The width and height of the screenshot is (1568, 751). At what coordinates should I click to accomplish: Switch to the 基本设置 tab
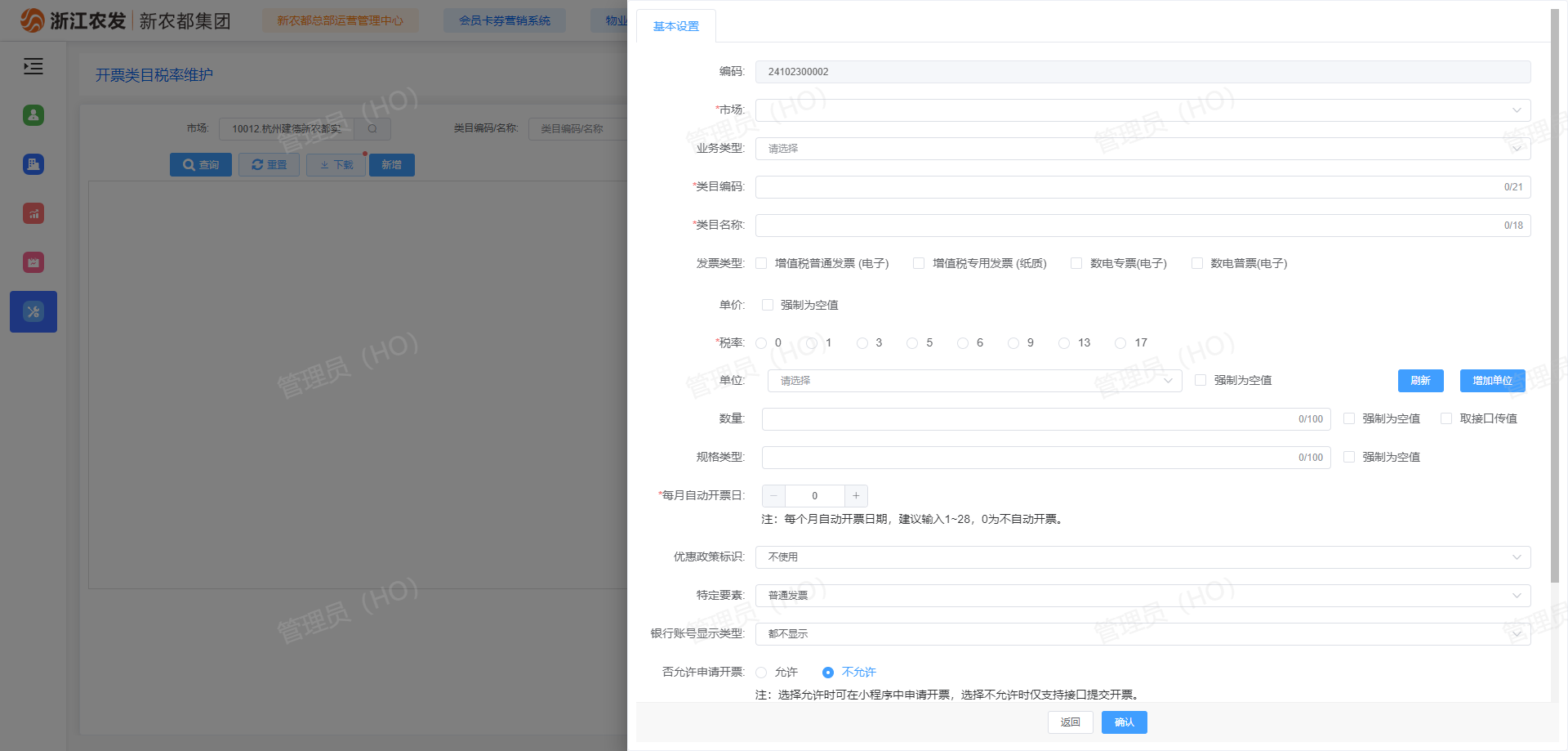click(675, 26)
